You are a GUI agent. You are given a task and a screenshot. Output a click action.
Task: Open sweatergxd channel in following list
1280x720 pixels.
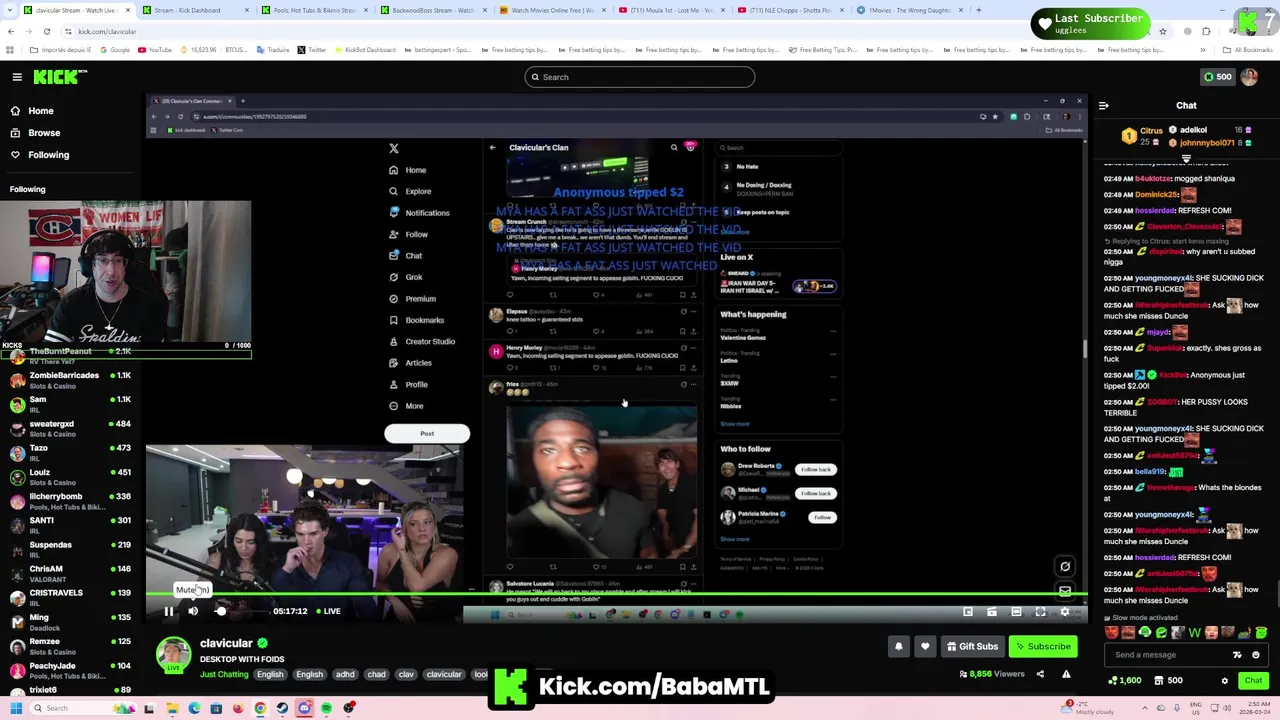70,428
